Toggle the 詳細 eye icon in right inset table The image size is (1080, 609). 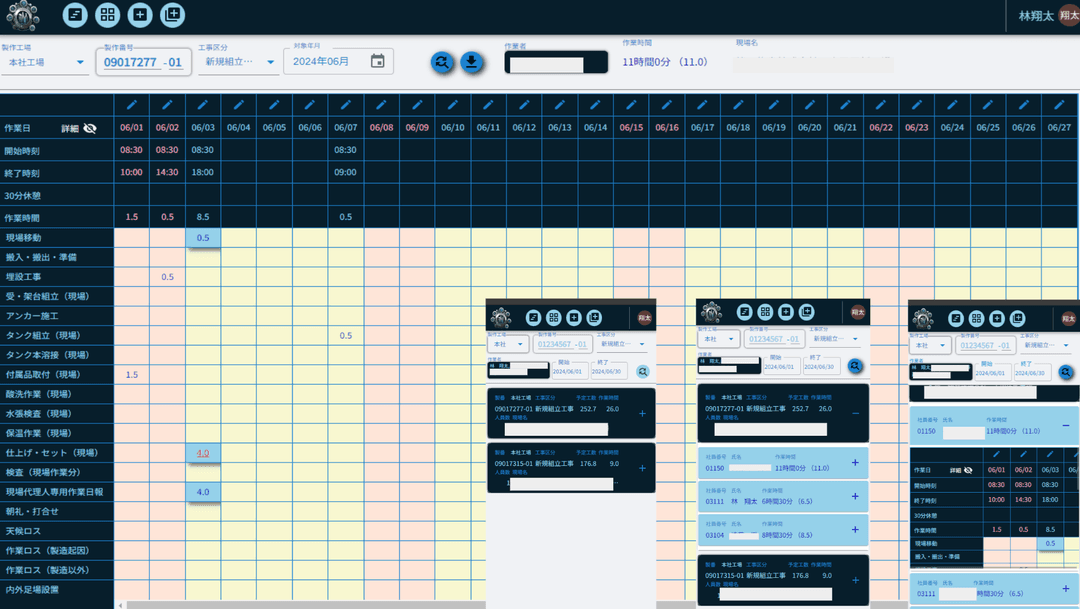[968, 470]
